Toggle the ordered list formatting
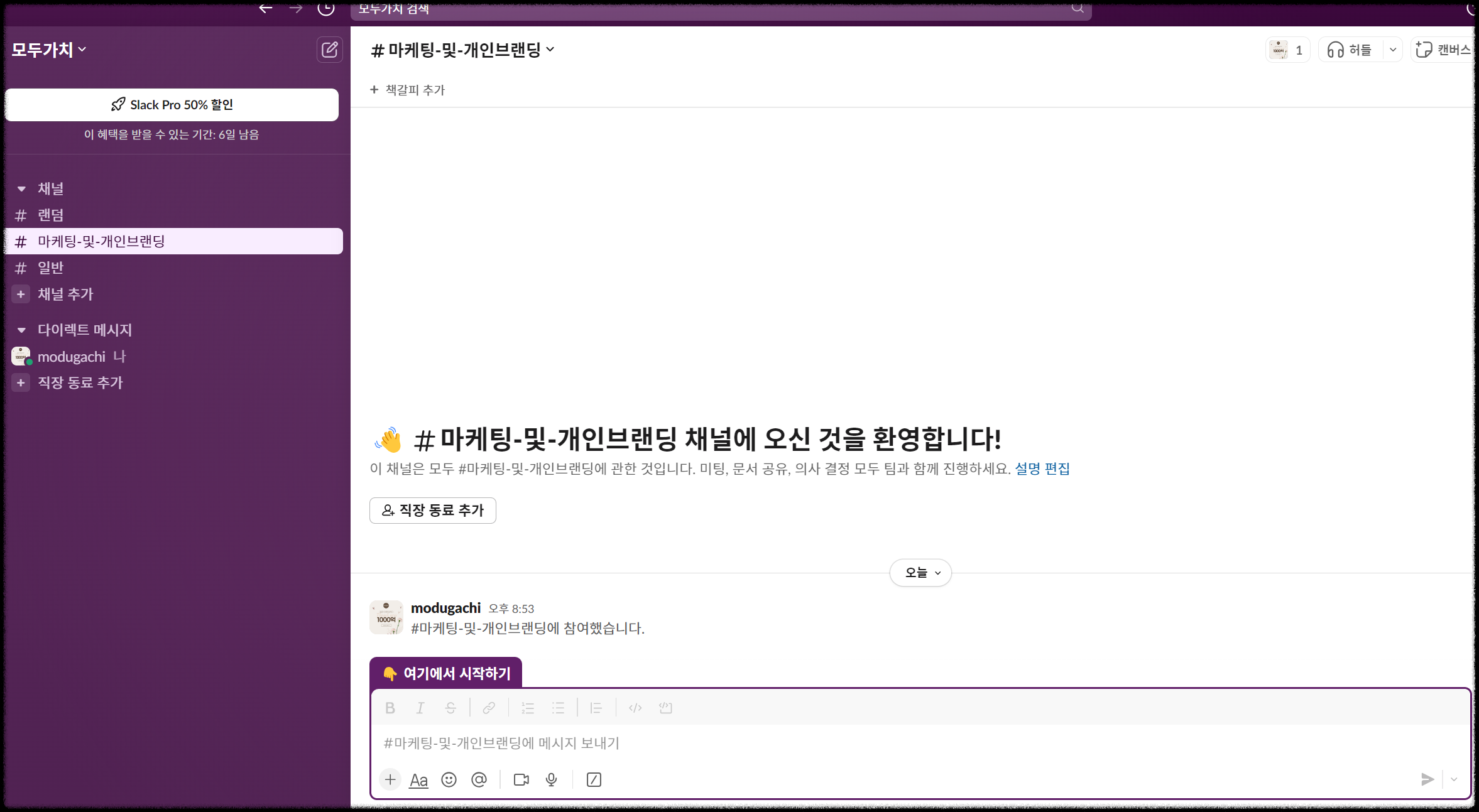The image size is (1479, 812). click(528, 707)
